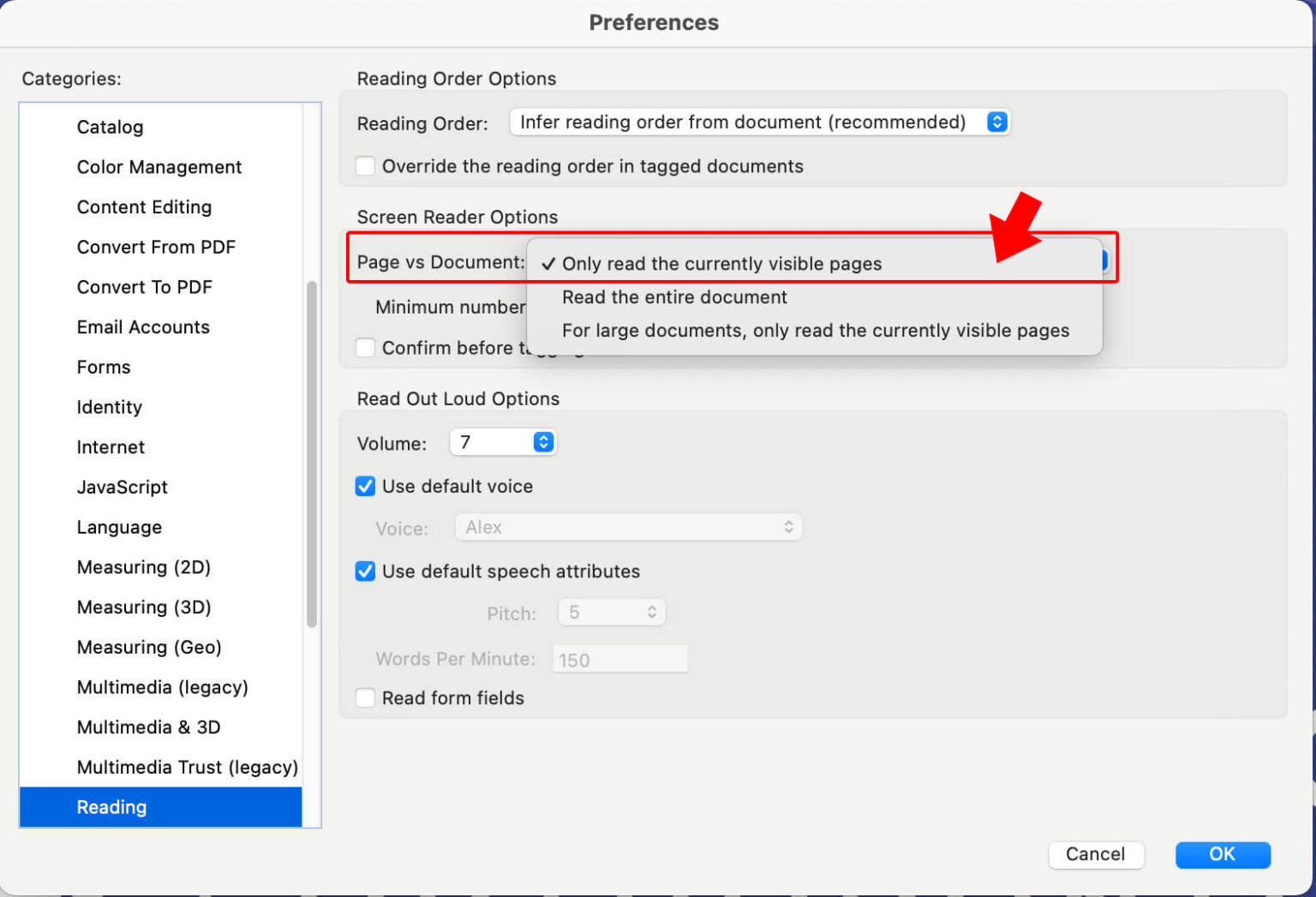This screenshot has height=897, width=1316.
Task: Click the Volume value stepper arrows
Action: pos(543,442)
